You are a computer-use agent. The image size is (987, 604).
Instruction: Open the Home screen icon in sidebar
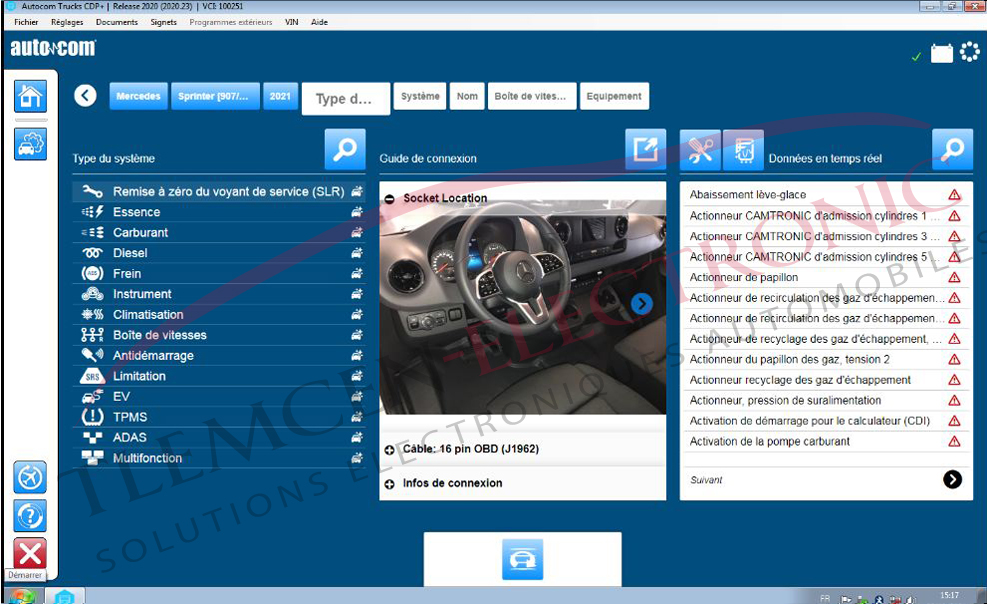click(30, 96)
